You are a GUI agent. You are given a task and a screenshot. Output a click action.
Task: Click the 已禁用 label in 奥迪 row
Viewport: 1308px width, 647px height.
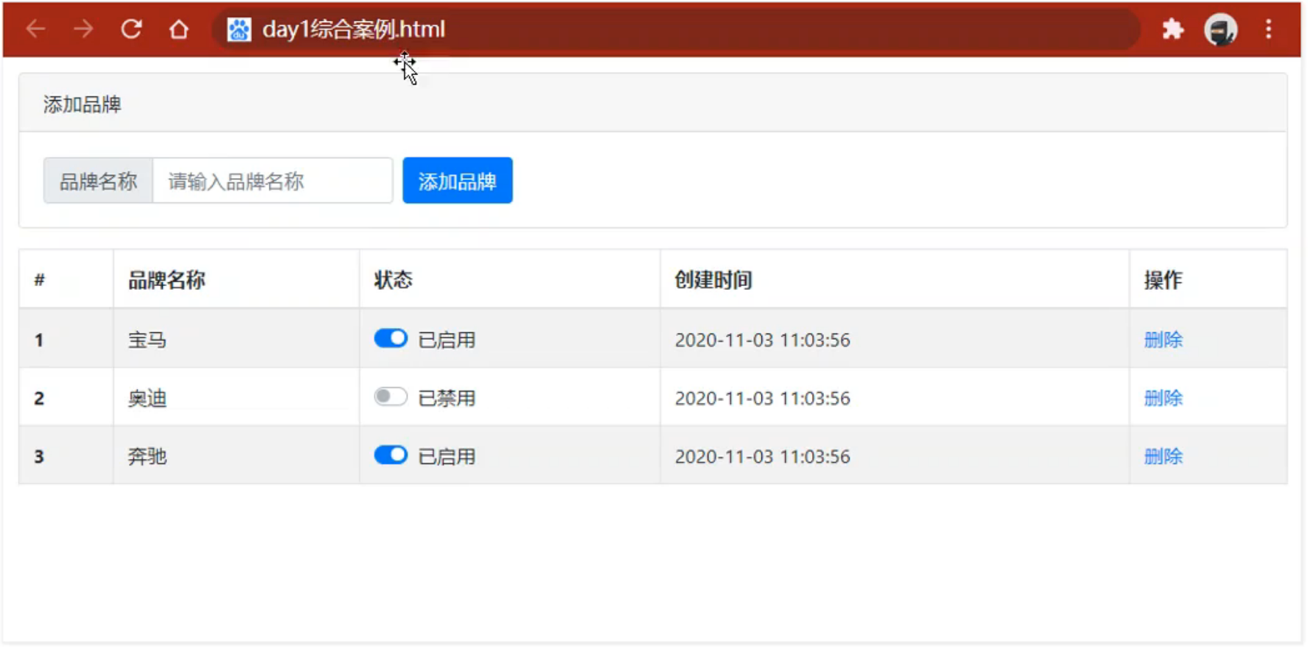click(x=446, y=398)
